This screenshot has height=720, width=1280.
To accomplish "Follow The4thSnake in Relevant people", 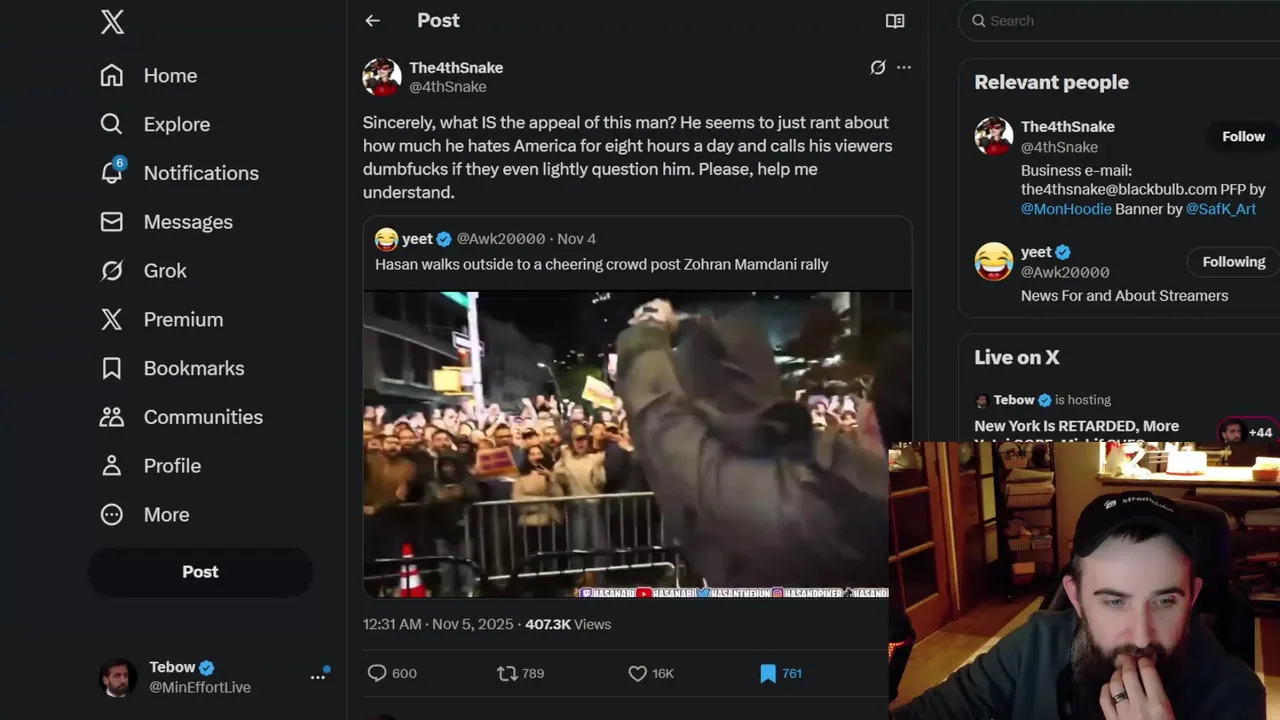I will coord(1243,137).
